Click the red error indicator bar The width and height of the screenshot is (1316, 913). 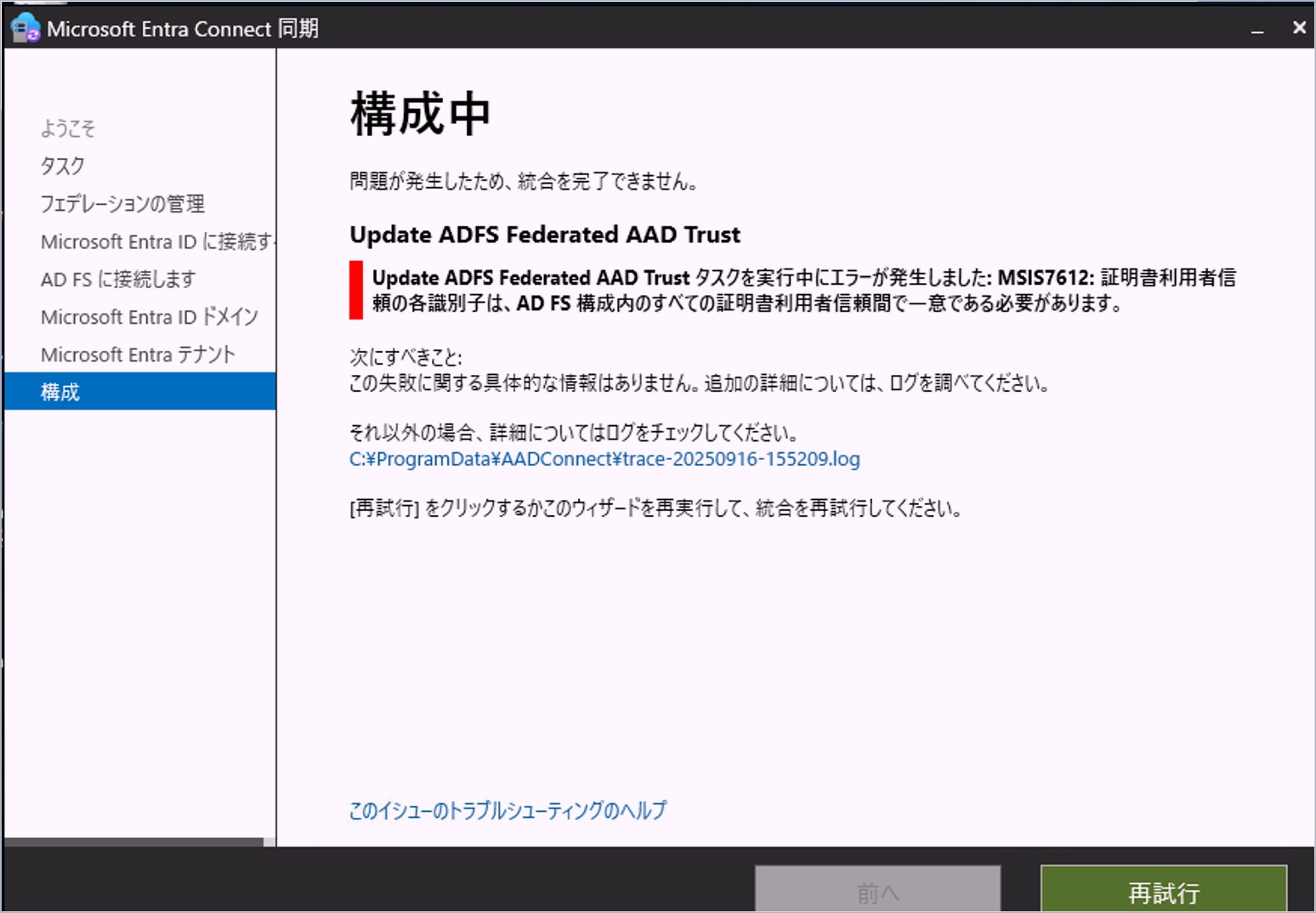coord(355,292)
